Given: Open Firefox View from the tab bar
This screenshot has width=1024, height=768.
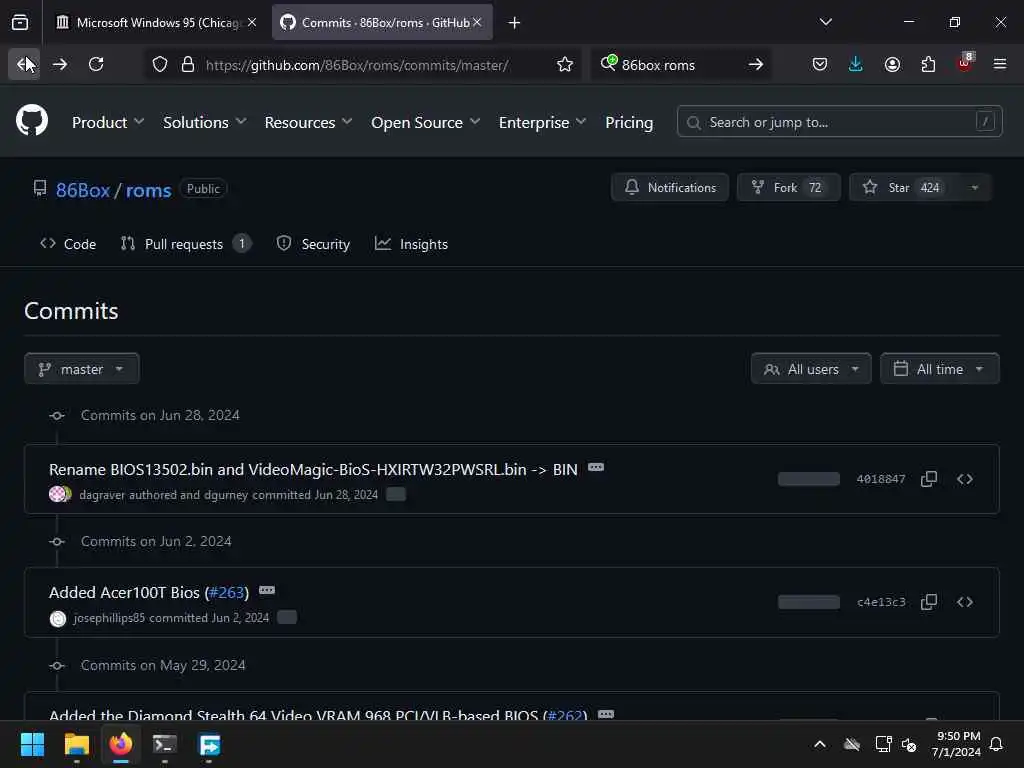Looking at the screenshot, I should click(x=20, y=22).
